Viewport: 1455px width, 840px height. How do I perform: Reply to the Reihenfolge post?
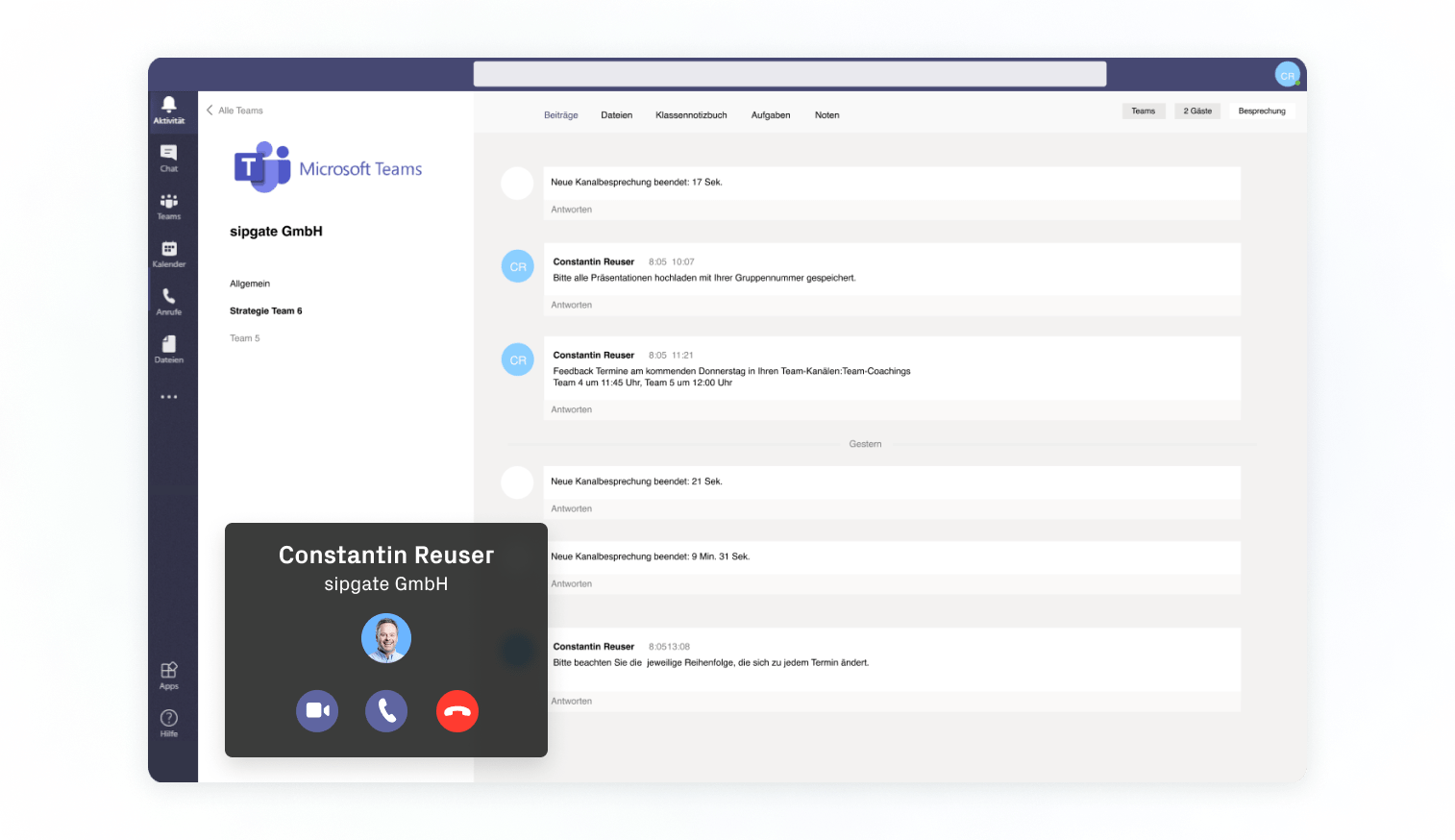click(x=572, y=701)
